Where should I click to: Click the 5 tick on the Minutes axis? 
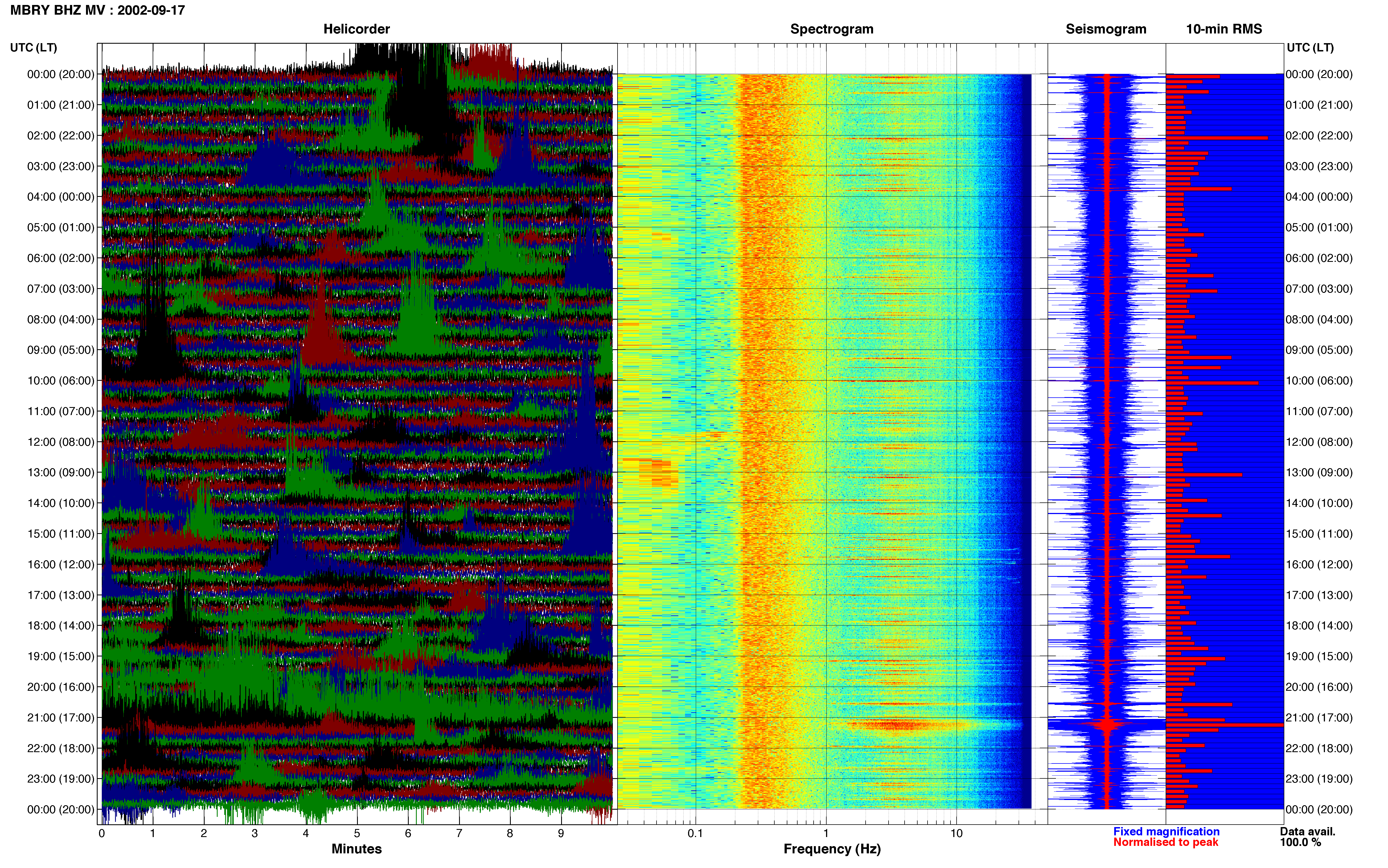click(x=357, y=833)
